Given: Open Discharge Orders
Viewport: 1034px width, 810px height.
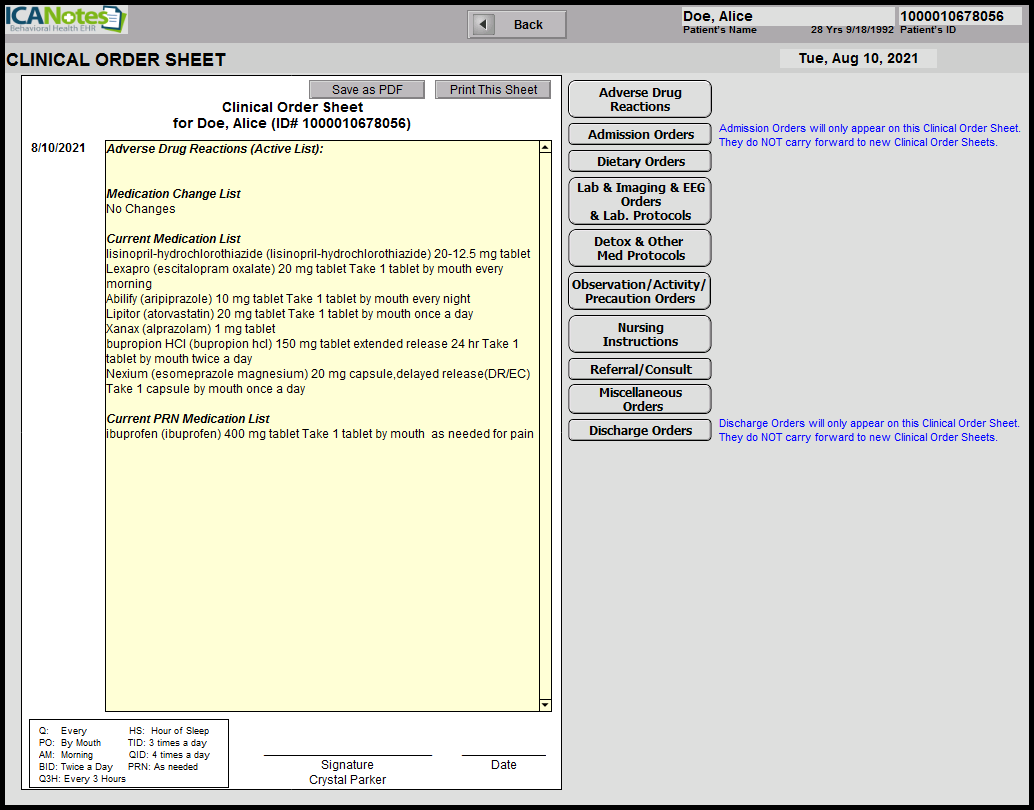Looking at the screenshot, I should 640,430.
